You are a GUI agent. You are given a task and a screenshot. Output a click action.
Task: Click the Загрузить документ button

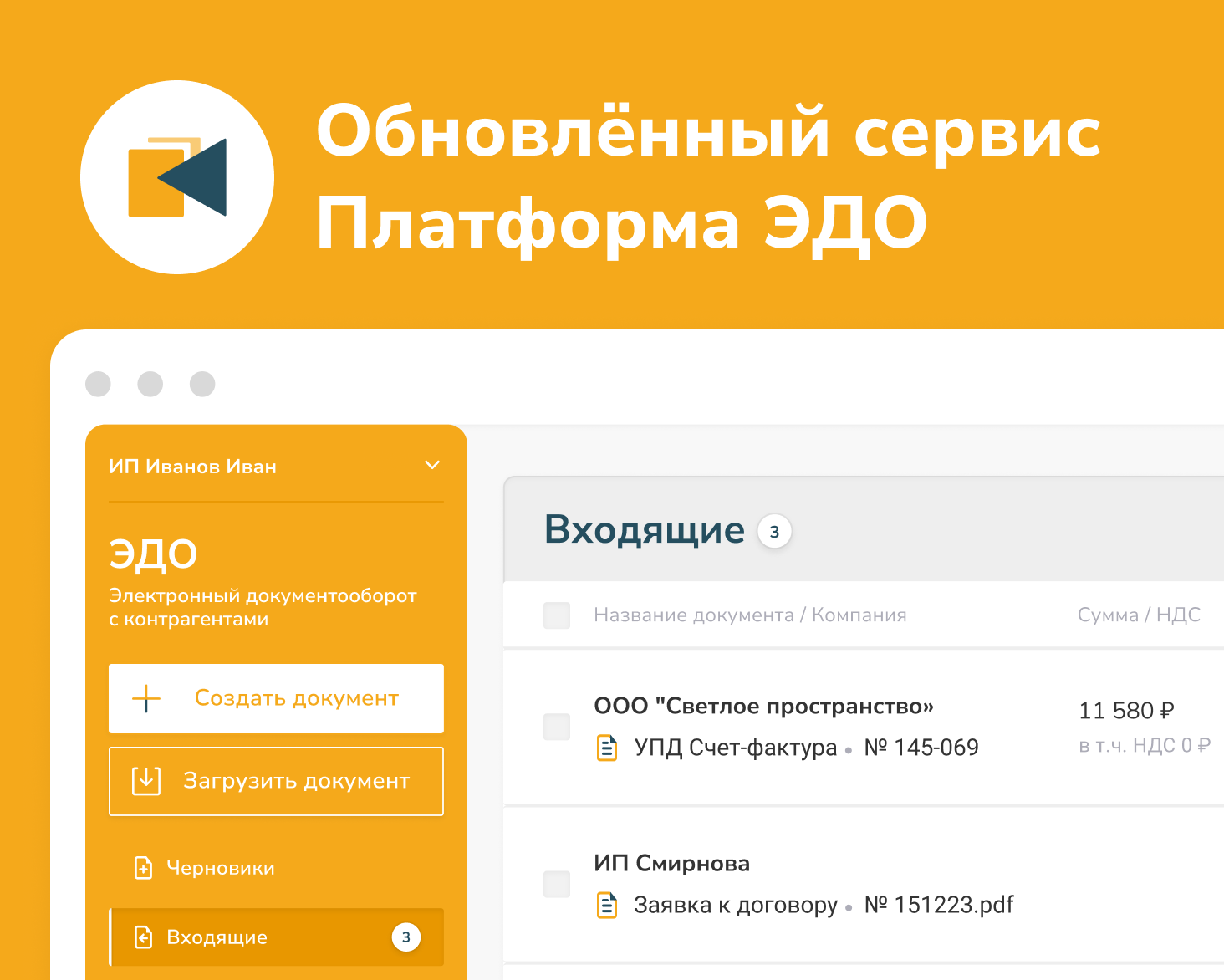(276, 781)
